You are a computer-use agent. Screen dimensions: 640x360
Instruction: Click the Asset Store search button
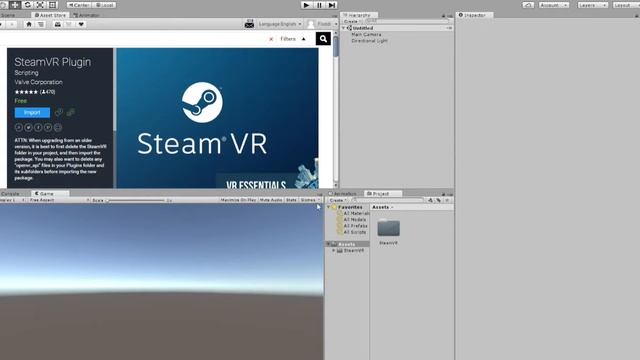pos(323,39)
